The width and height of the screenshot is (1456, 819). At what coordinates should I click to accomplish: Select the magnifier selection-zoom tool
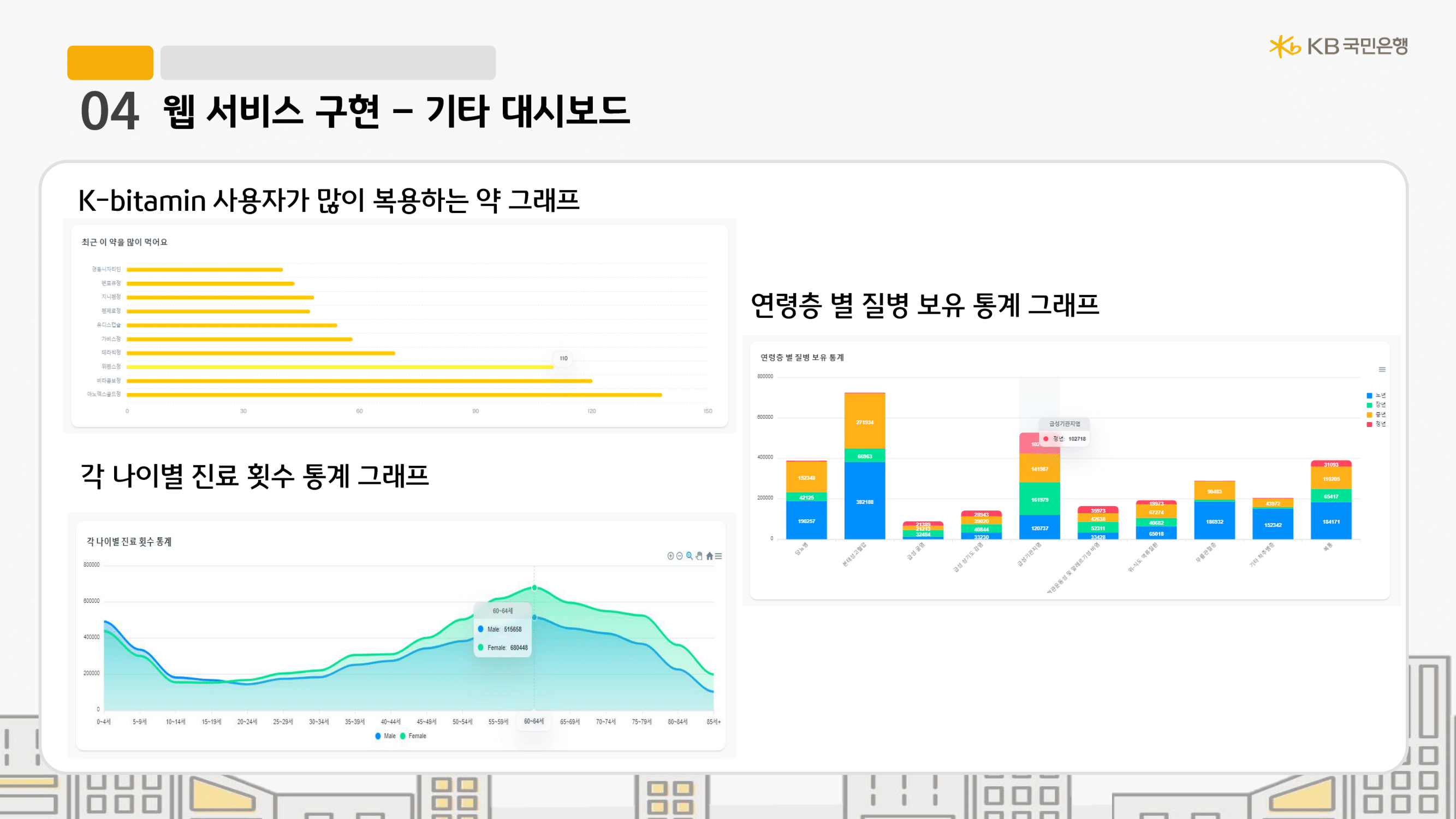(690, 556)
